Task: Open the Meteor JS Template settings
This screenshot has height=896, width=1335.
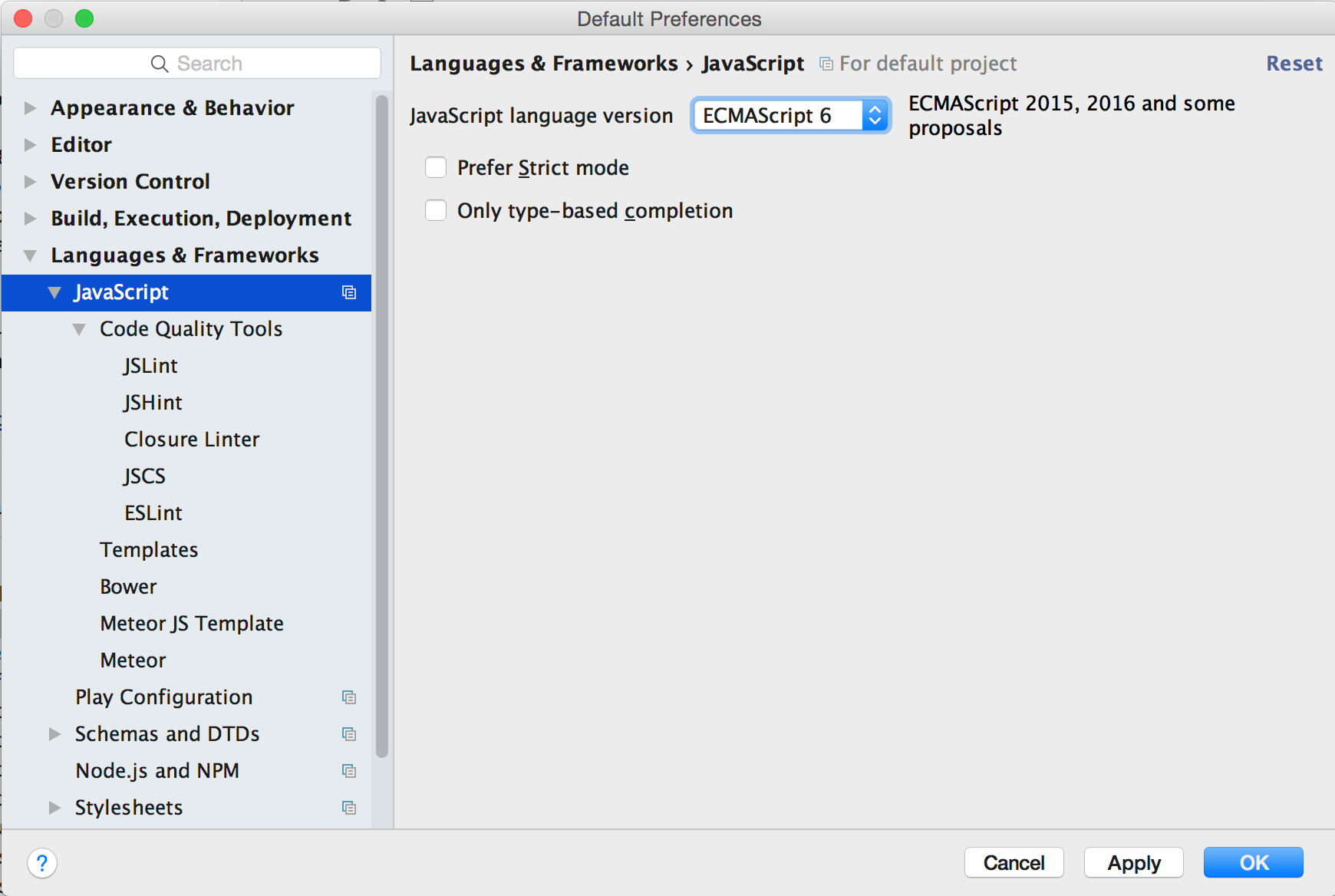Action: [x=192, y=624]
